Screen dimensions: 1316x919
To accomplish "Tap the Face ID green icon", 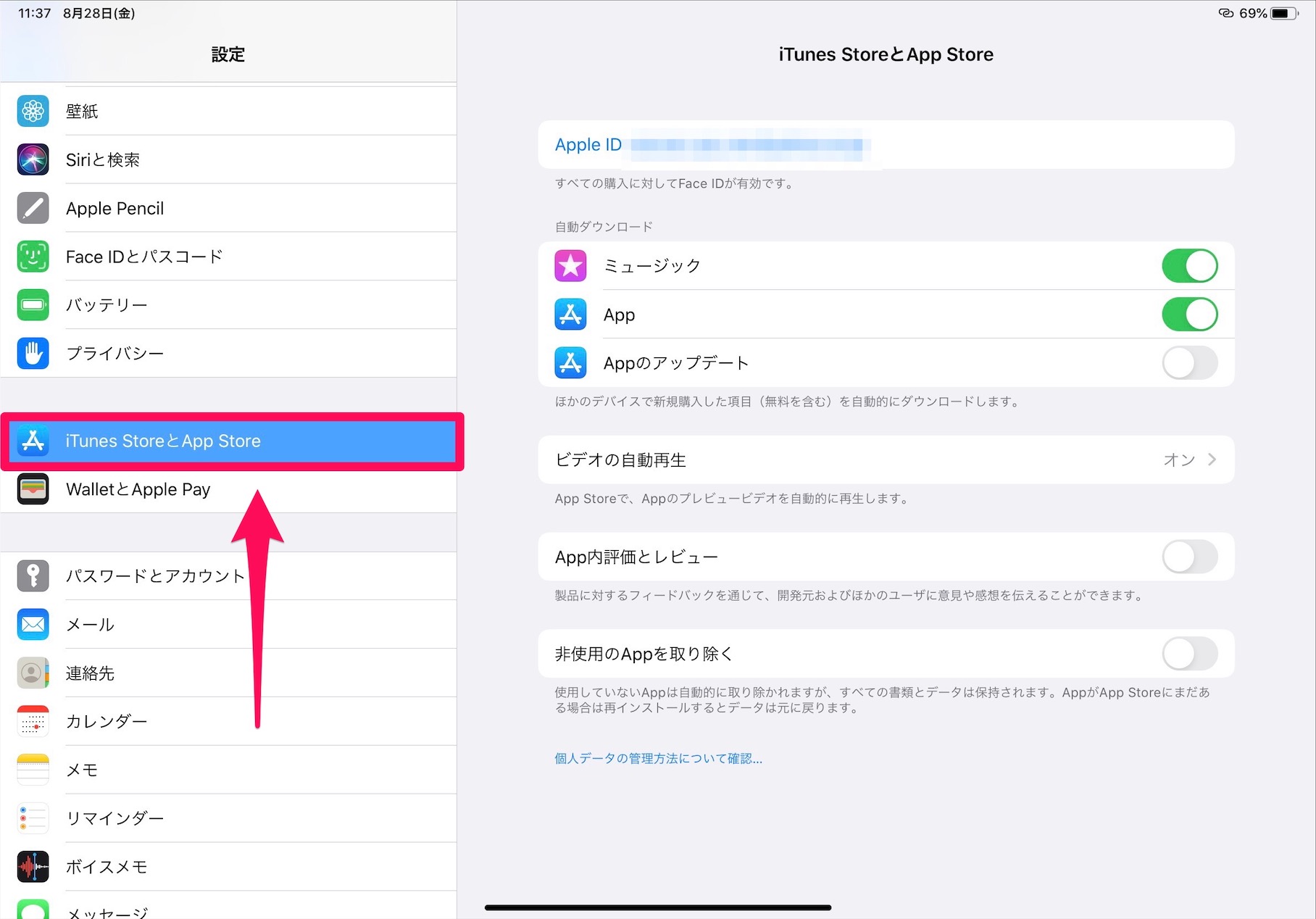I will 33,257.
